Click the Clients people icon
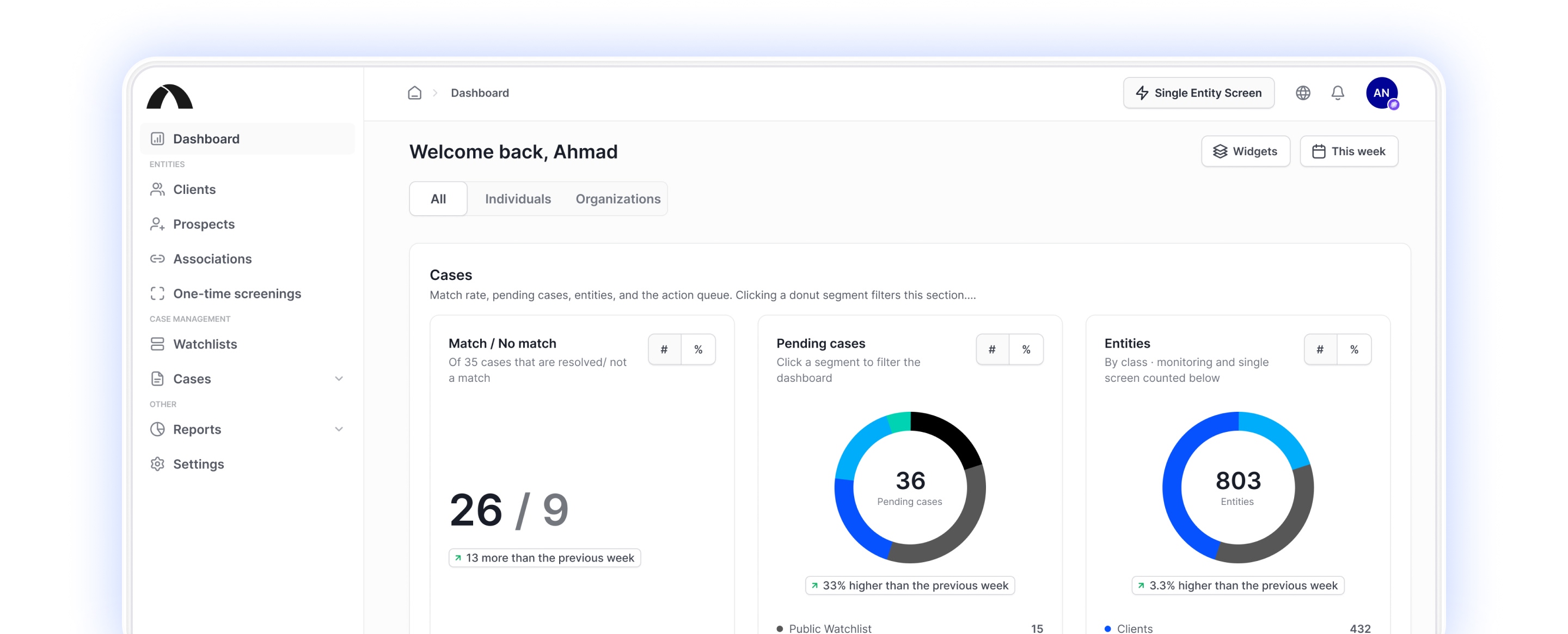 [157, 190]
